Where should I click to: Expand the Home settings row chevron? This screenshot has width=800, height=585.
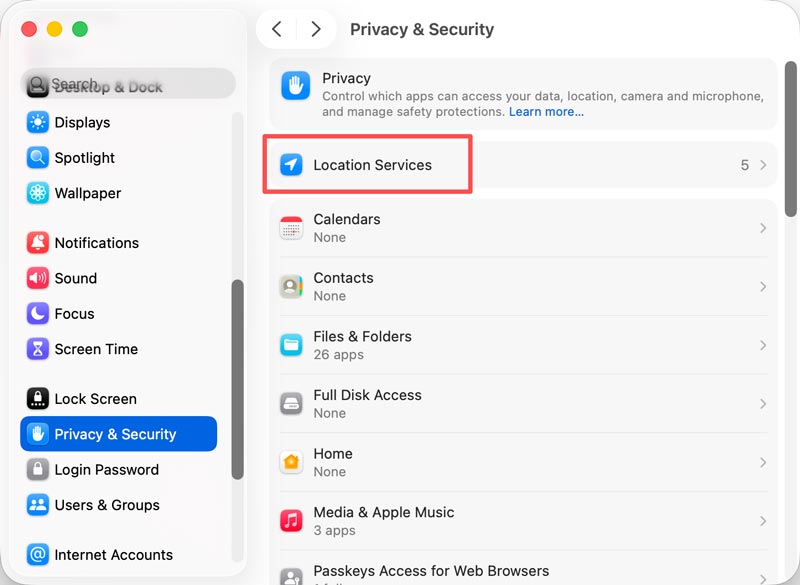point(765,462)
